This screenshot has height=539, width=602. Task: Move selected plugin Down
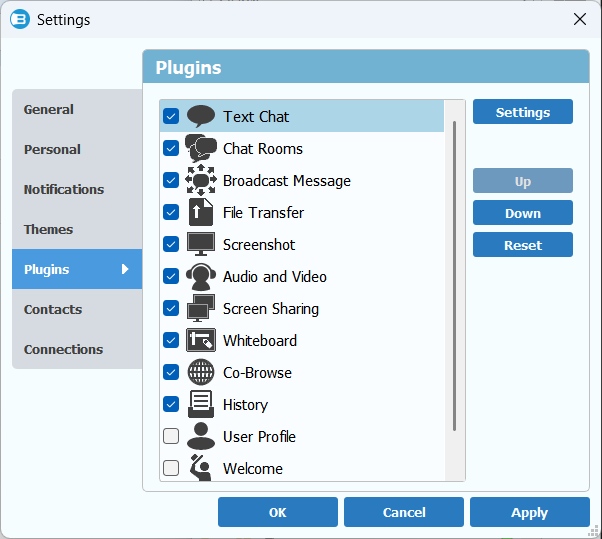(523, 213)
